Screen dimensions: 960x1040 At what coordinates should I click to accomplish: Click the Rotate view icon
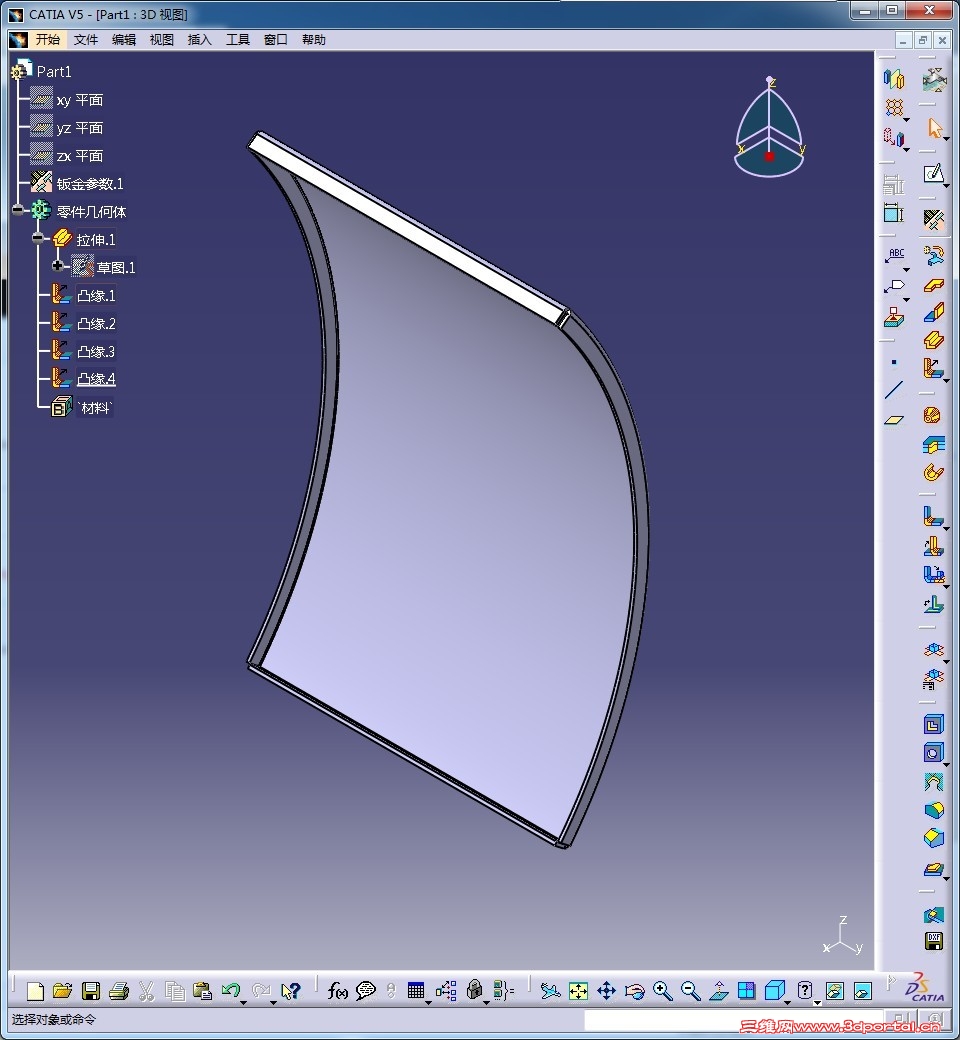[634, 991]
